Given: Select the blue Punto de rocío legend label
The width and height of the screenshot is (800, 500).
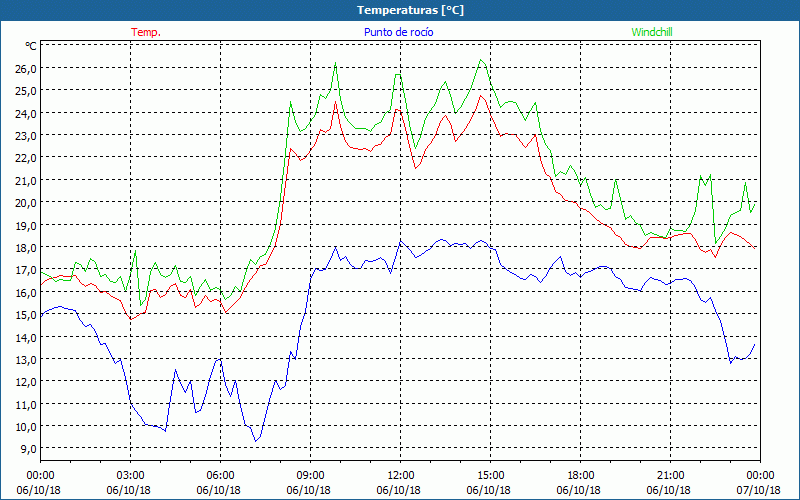Looking at the screenshot, I should tap(398, 32).
